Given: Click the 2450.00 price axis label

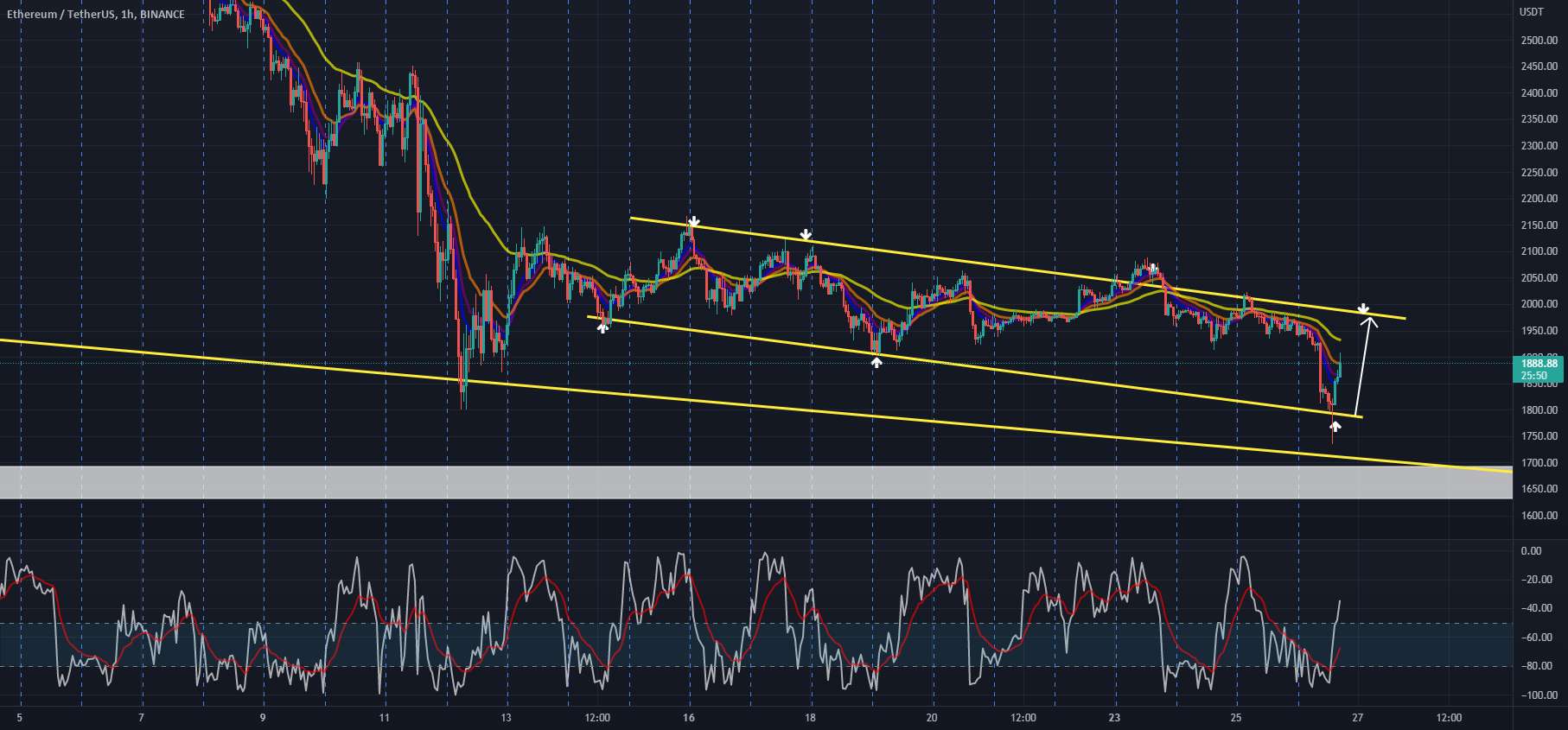Looking at the screenshot, I should pyautogui.click(x=1539, y=67).
